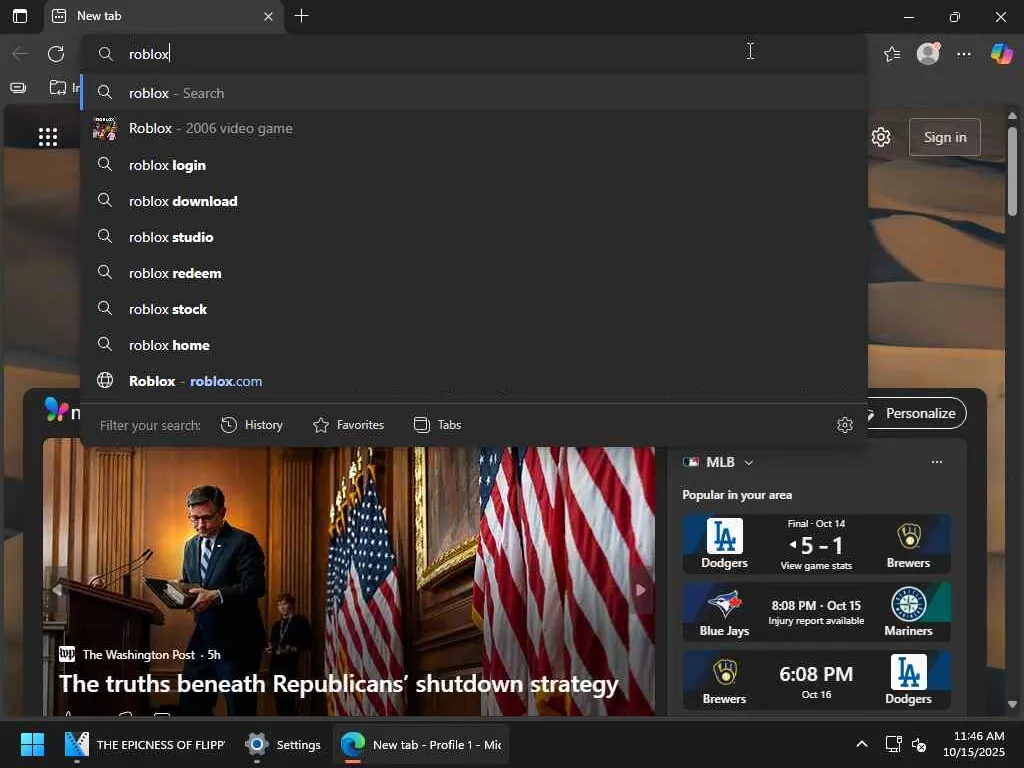The height and width of the screenshot is (768, 1024).
Task: Click the taskbar clock showing 11:46 AM
Action: pyautogui.click(x=974, y=744)
